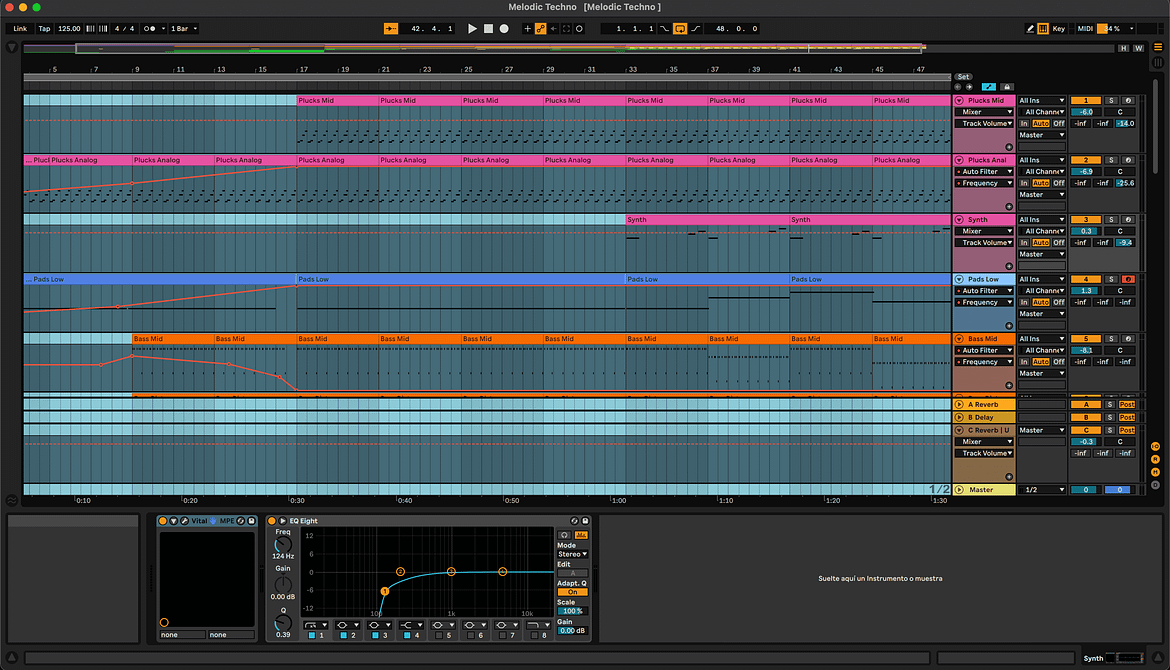Viewport: 1170px width, 670px height.
Task: Disable EQ Eight Adaptive Q On button
Action: [572, 592]
